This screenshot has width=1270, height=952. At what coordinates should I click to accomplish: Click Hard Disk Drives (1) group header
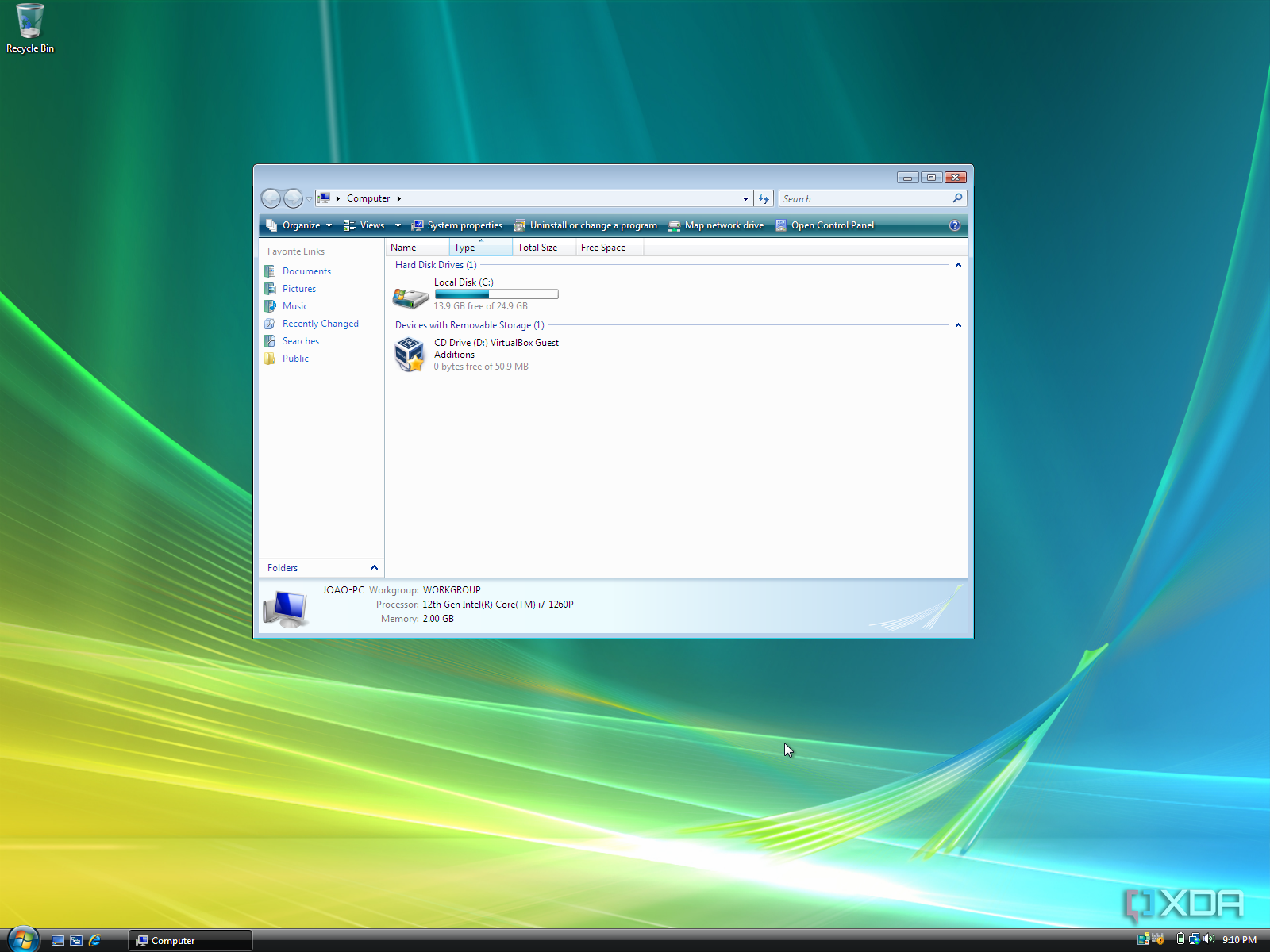[x=436, y=265]
